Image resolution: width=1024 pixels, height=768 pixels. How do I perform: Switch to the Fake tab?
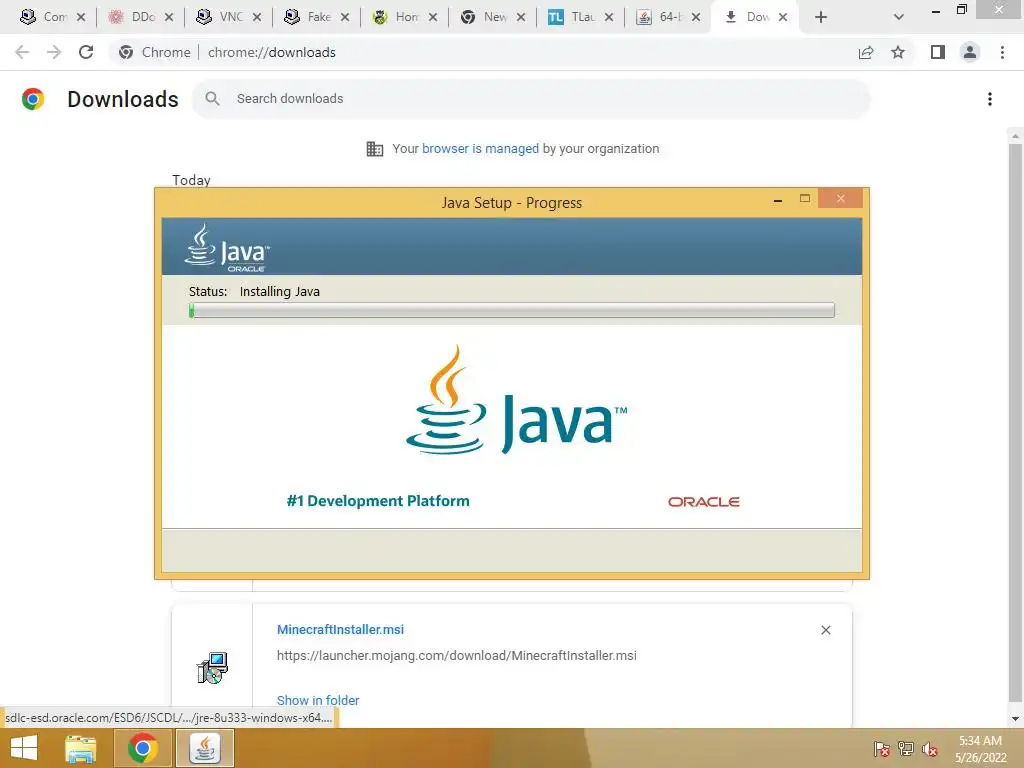pyautogui.click(x=308, y=17)
